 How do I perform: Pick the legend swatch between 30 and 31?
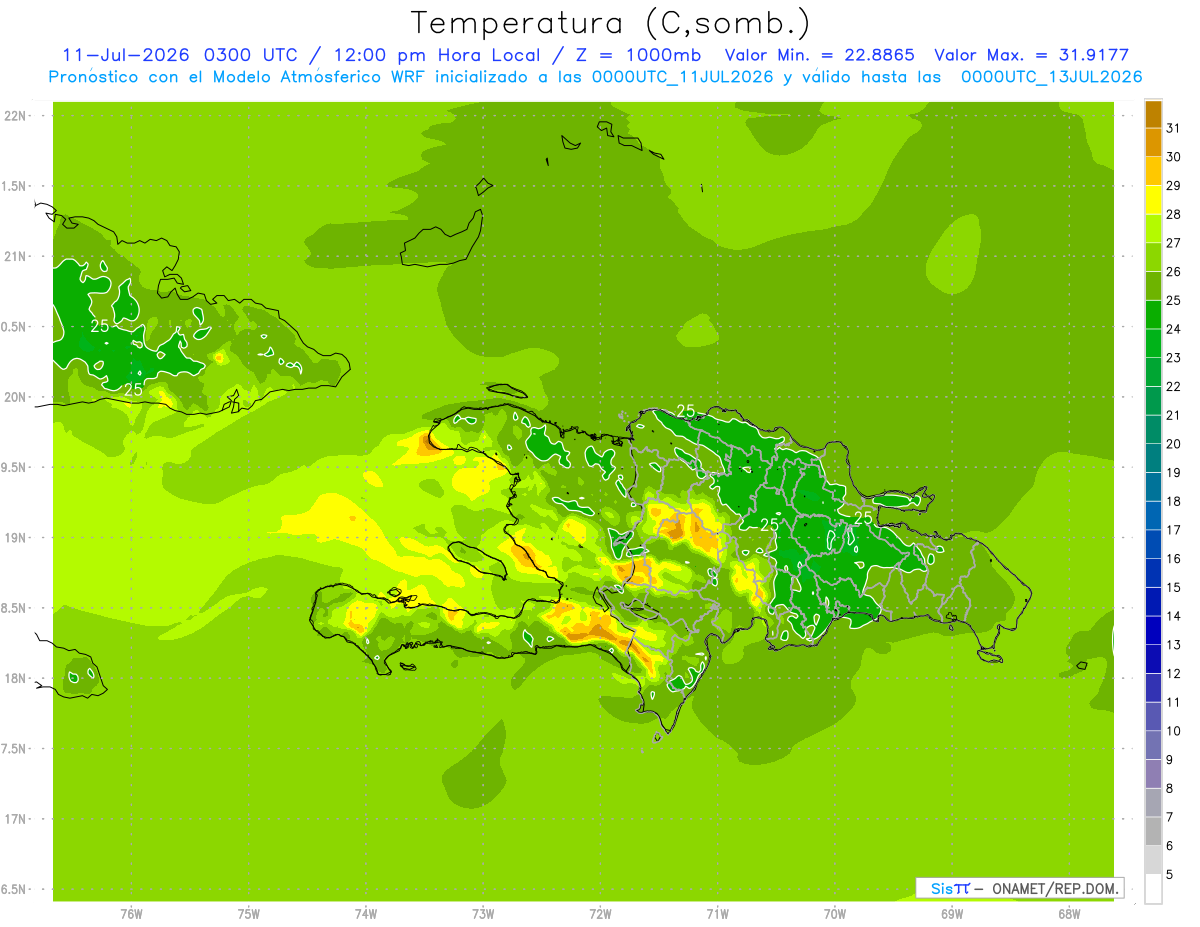[x=1153, y=143]
